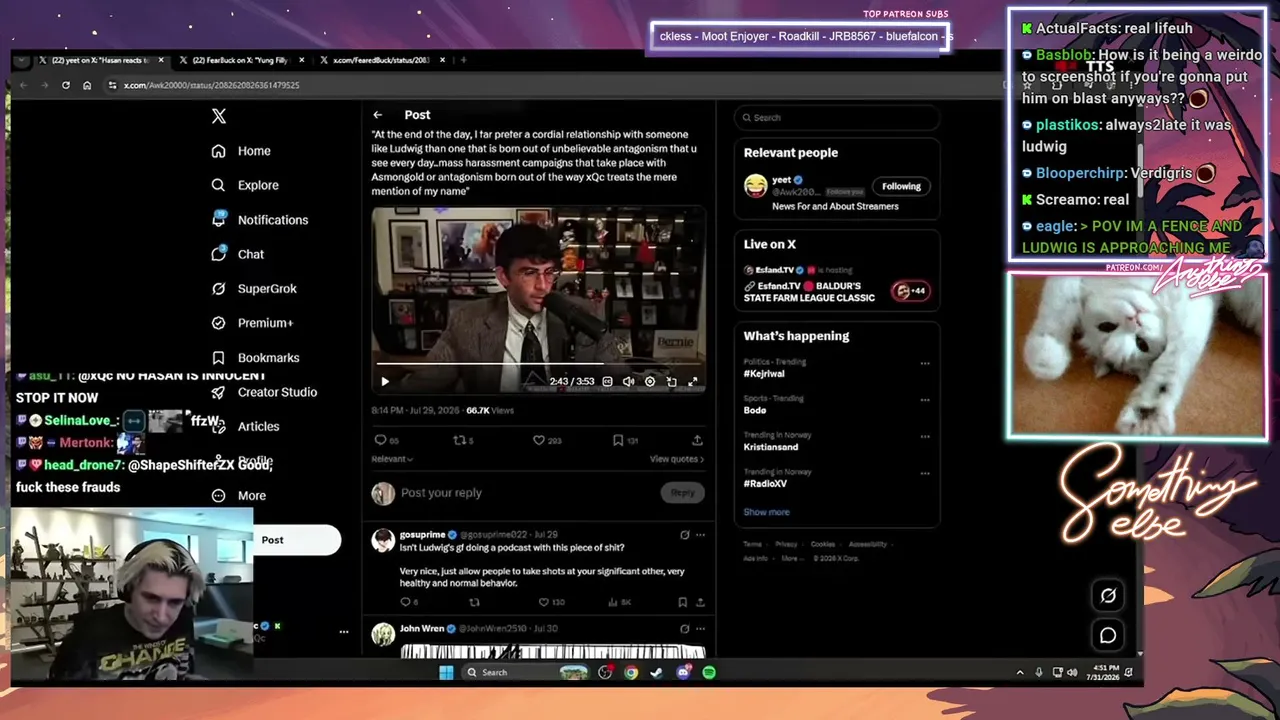Open options for #Kejriwal trend
The height and width of the screenshot is (720, 1280).
(x=924, y=363)
